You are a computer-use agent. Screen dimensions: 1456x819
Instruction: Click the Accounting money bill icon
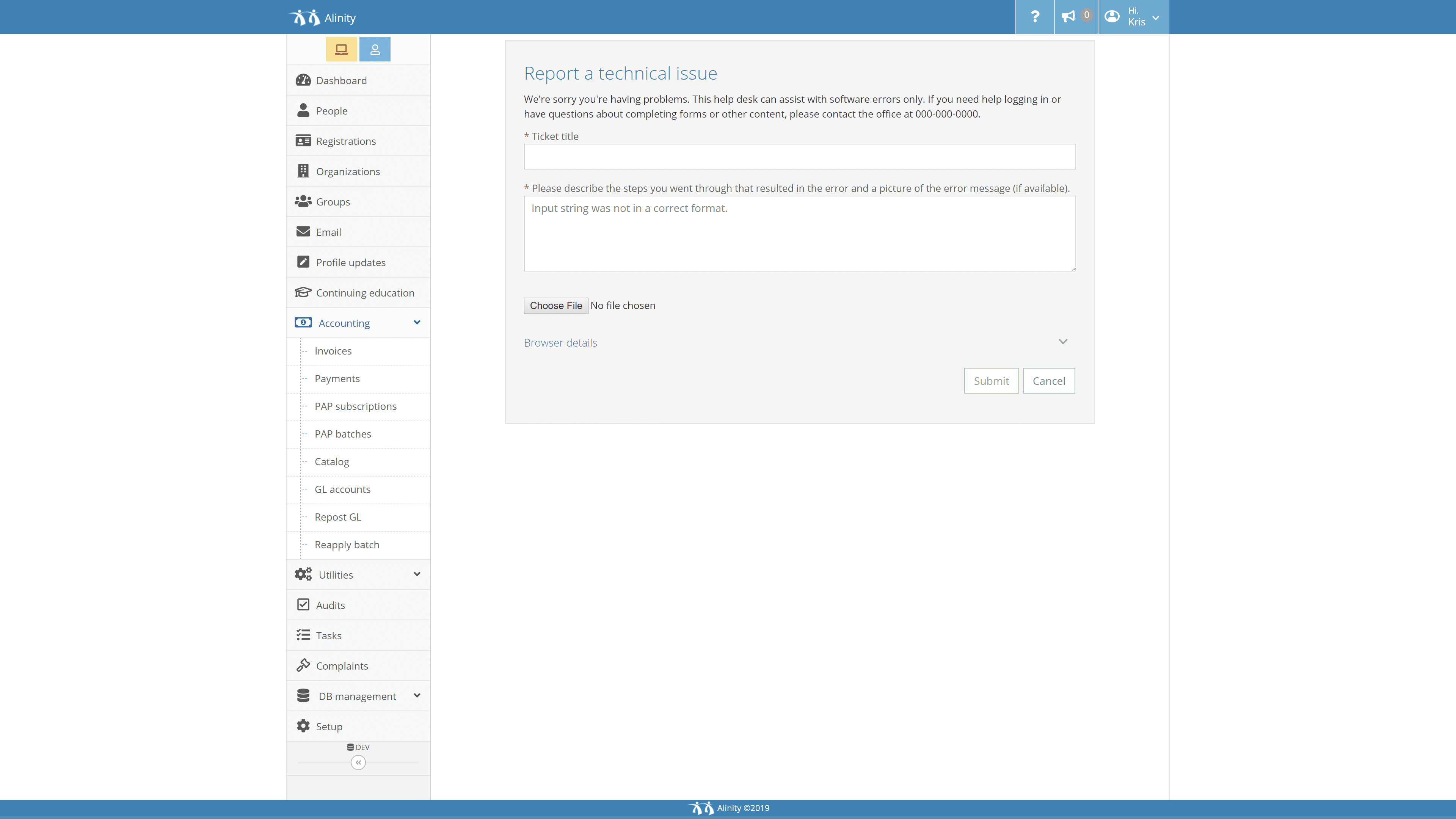pos(303,323)
